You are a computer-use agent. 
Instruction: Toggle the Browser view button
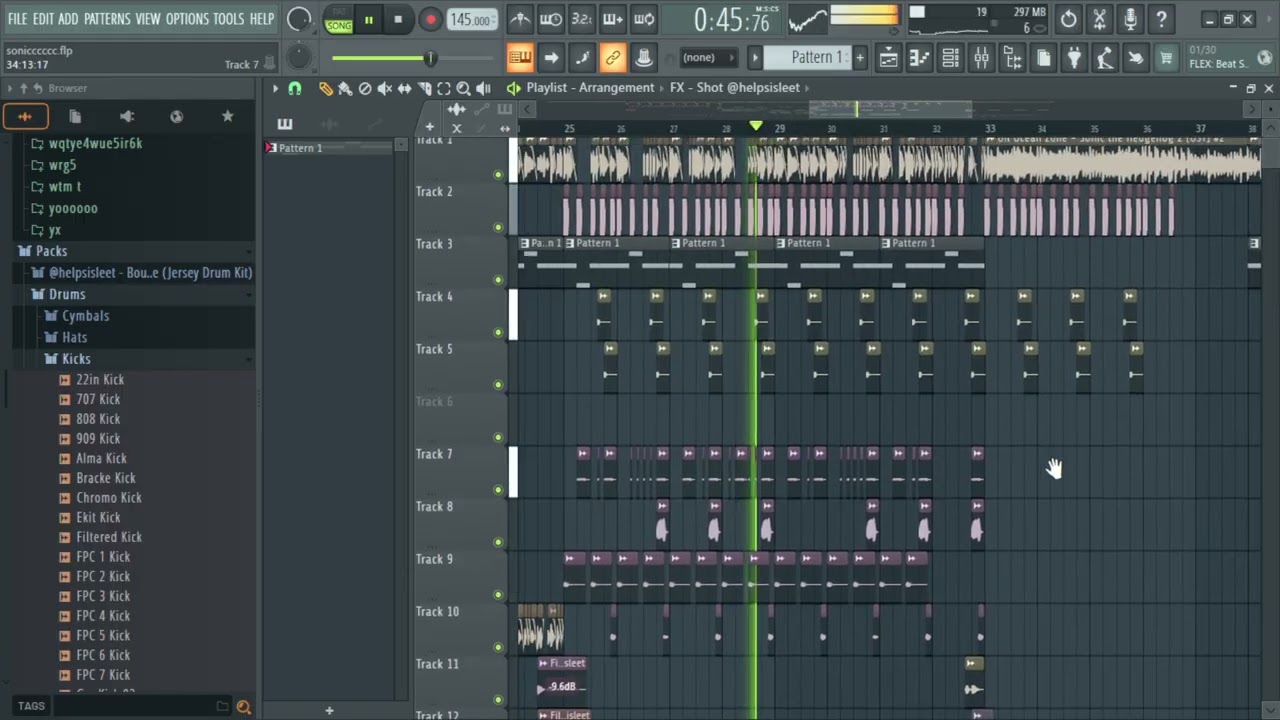click(x=1012, y=58)
